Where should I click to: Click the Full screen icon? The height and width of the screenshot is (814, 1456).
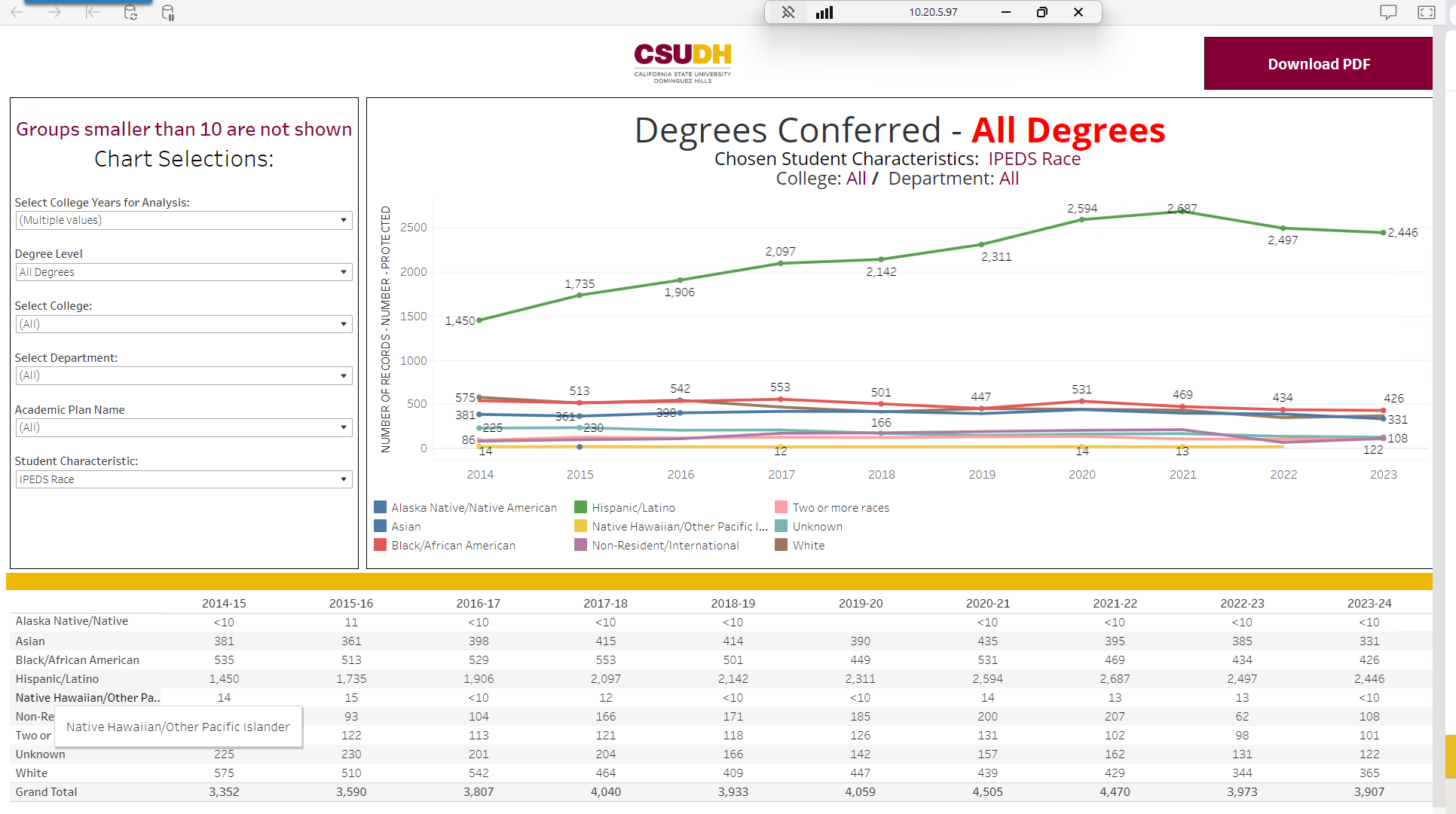click(x=1427, y=12)
